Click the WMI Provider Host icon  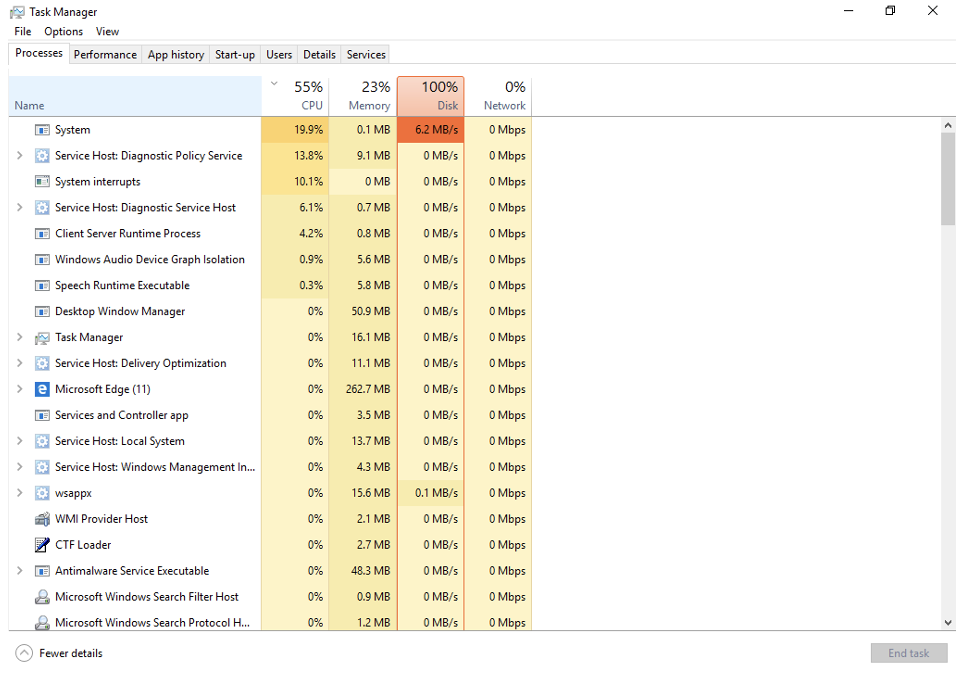[42, 518]
